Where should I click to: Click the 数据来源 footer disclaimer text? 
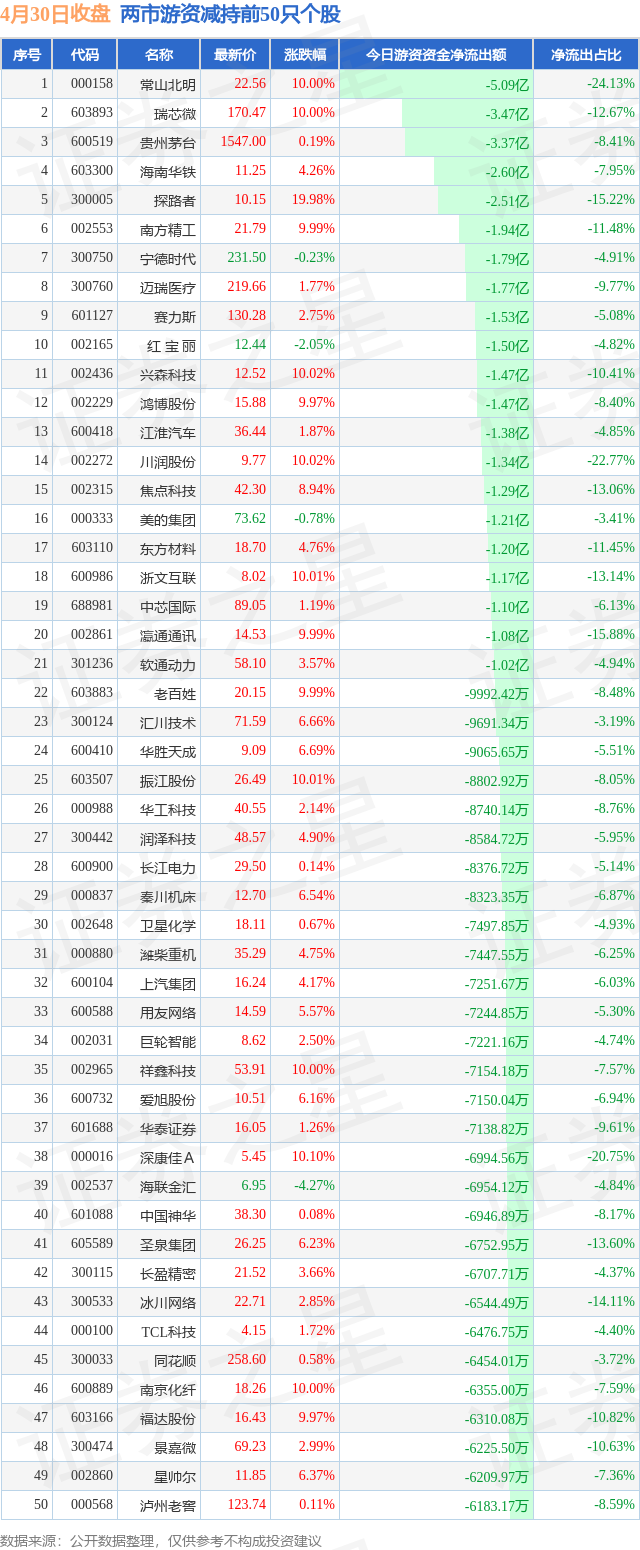click(161, 1541)
